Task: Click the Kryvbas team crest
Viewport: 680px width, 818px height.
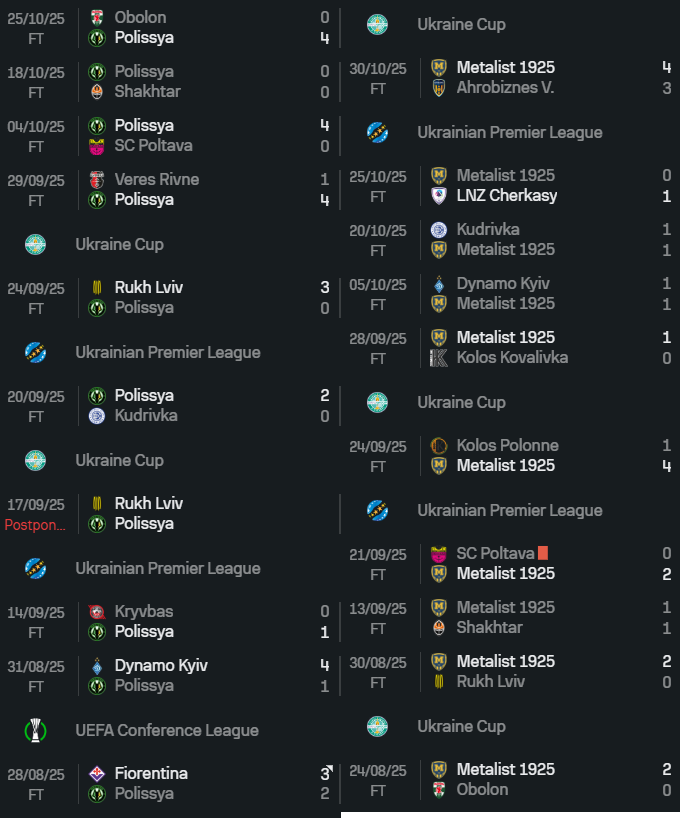Action: click(97, 612)
